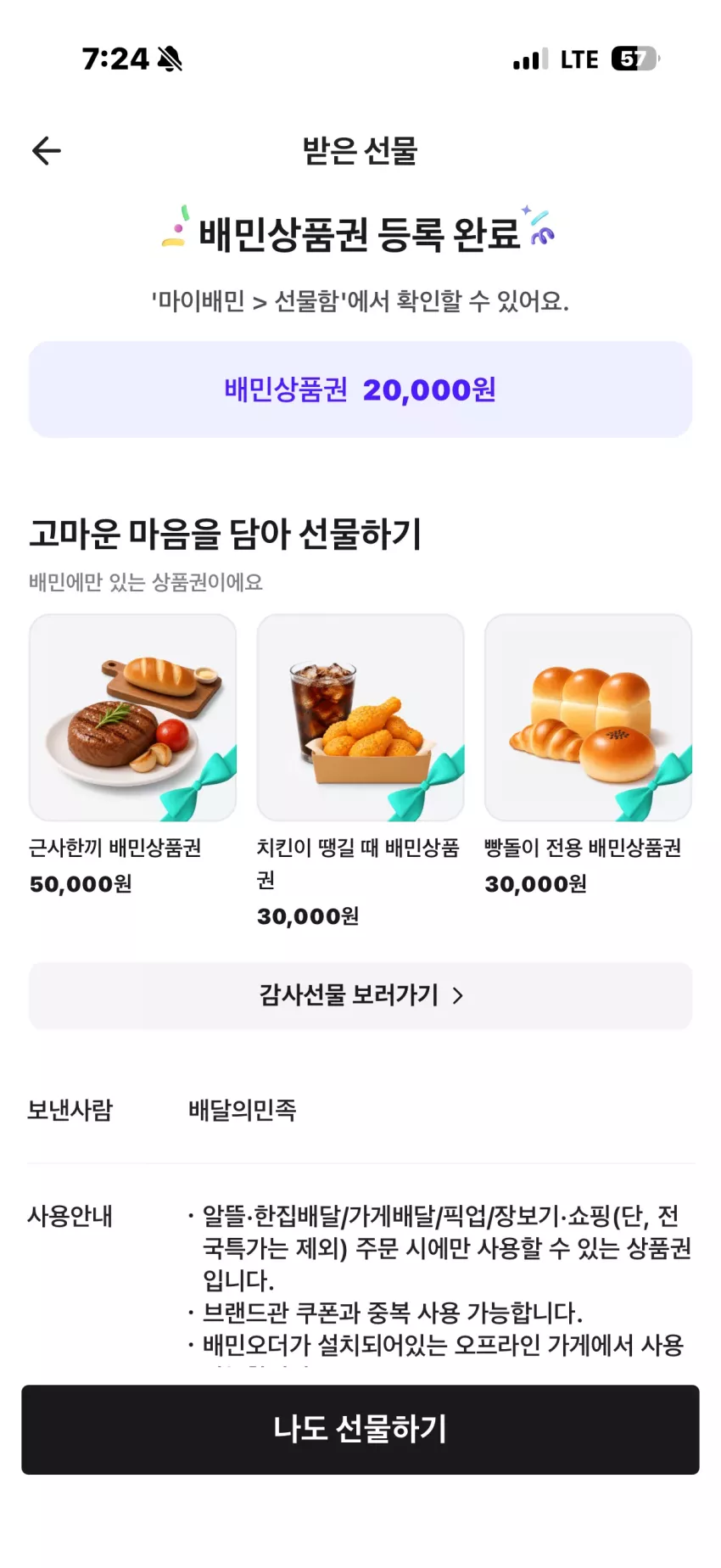
Task: Select the steak 근사한끼 gift card image
Action: click(x=133, y=718)
